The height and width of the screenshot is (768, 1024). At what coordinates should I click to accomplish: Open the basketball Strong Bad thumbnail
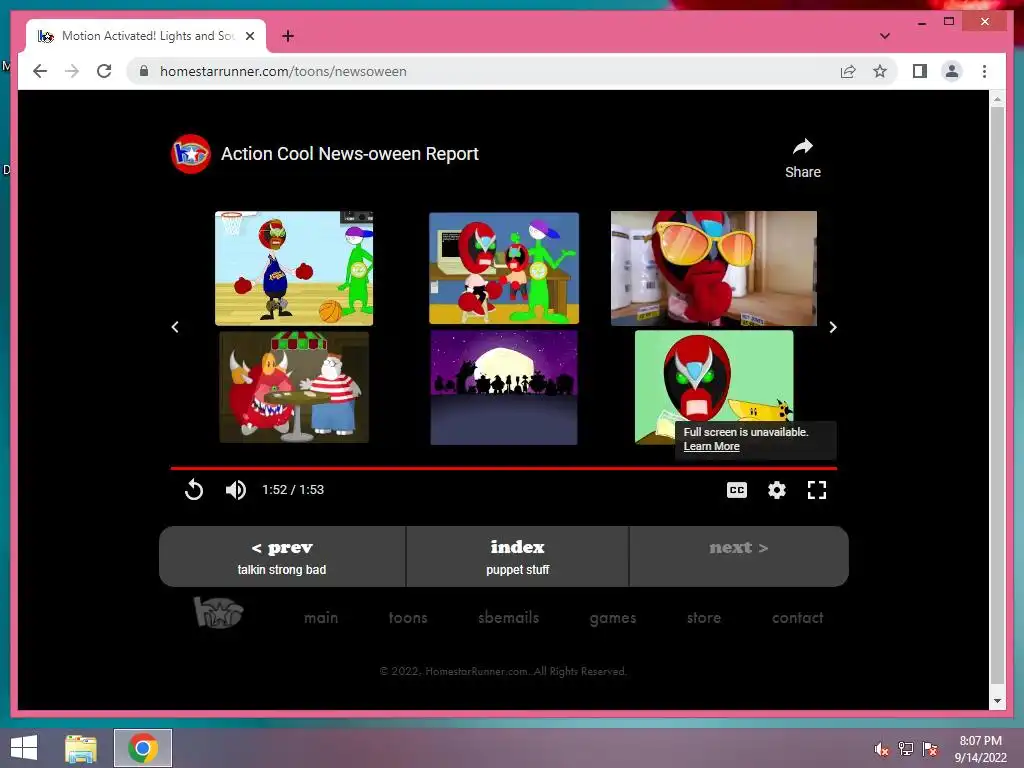(x=294, y=268)
